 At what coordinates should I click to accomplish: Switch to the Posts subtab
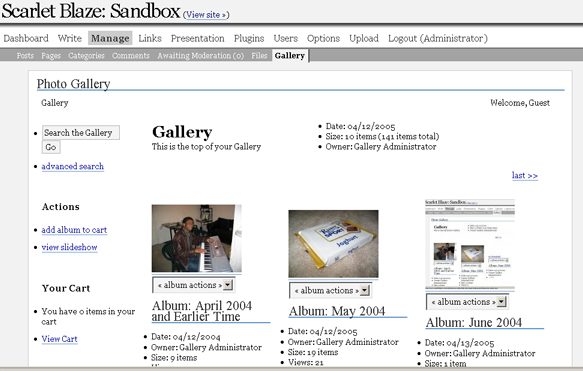click(25, 56)
